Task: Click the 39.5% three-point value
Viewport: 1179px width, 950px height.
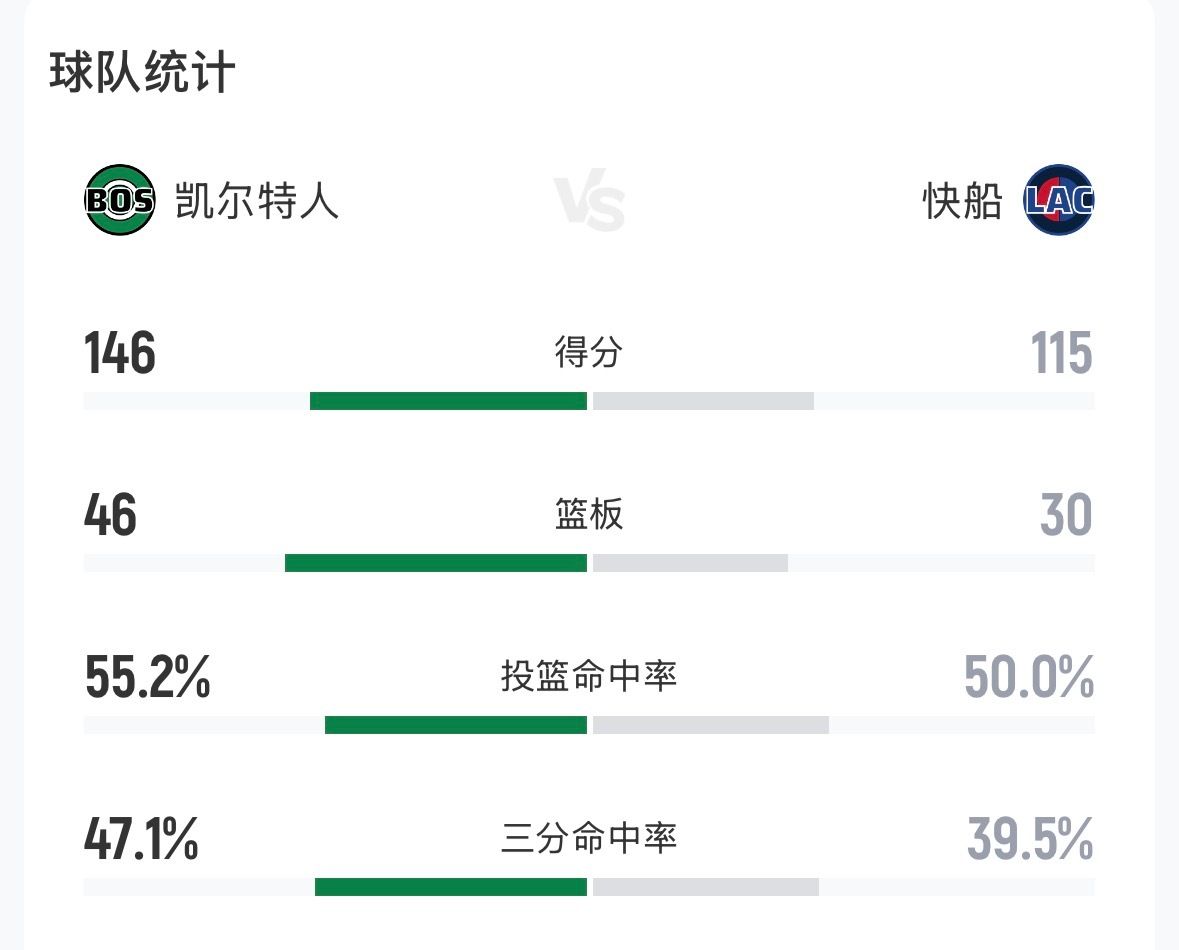Action: pos(1030,840)
